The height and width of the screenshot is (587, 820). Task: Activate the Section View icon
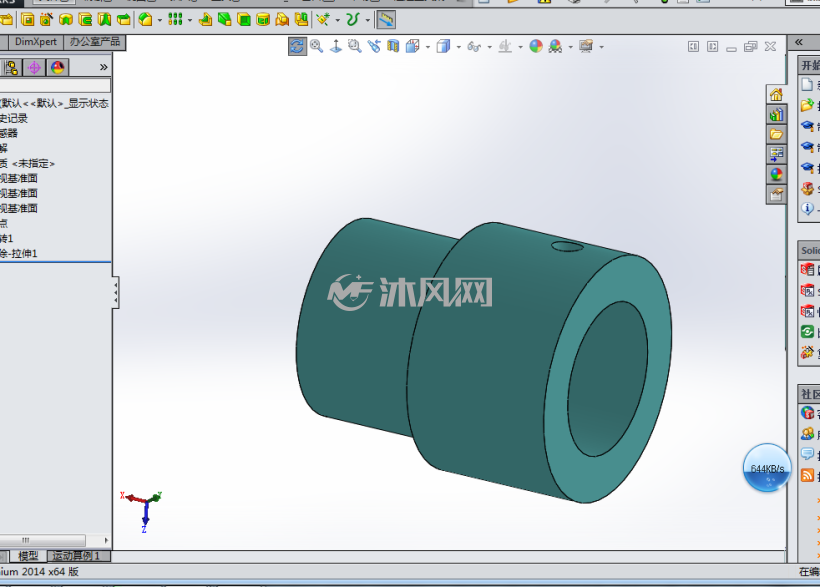pyautogui.click(x=393, y=46)
